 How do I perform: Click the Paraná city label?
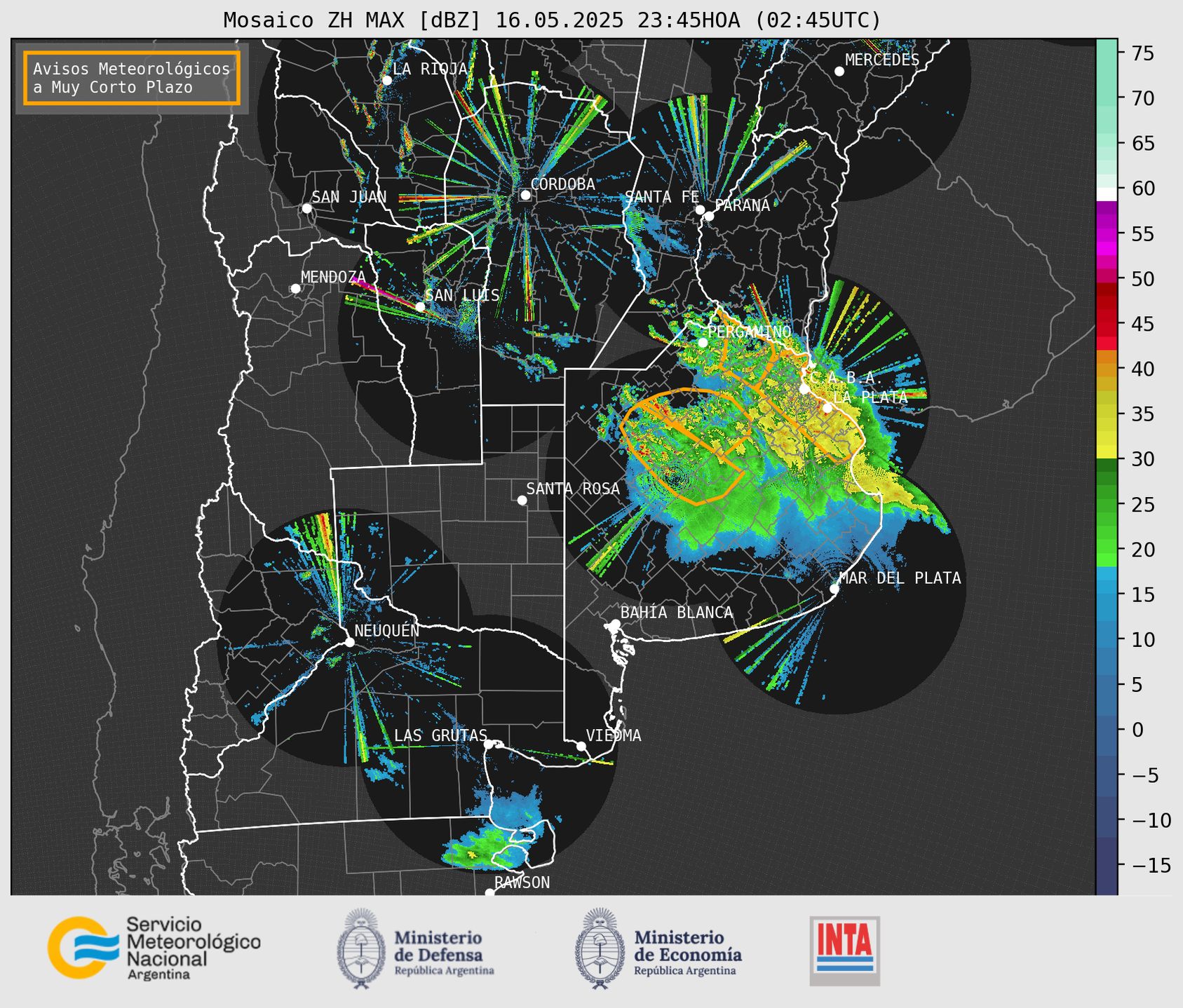pos(742,205)
